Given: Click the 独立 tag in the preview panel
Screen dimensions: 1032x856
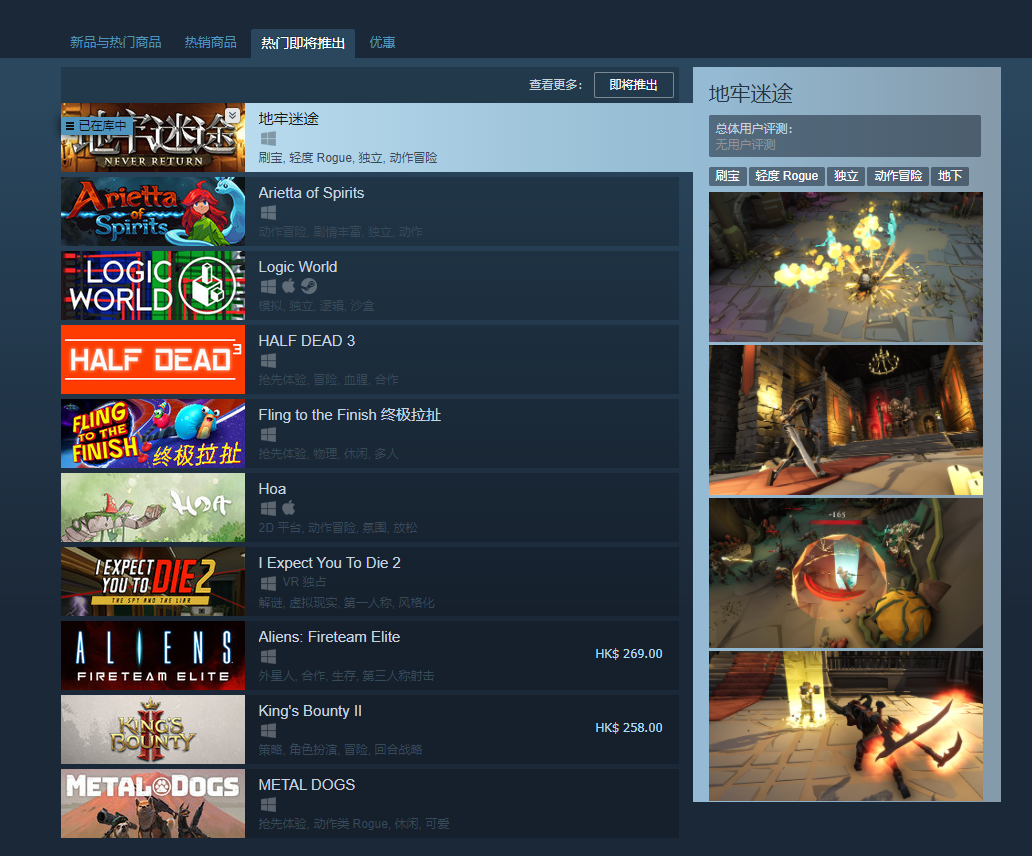Looking at the screenshot, I should 846,176.
